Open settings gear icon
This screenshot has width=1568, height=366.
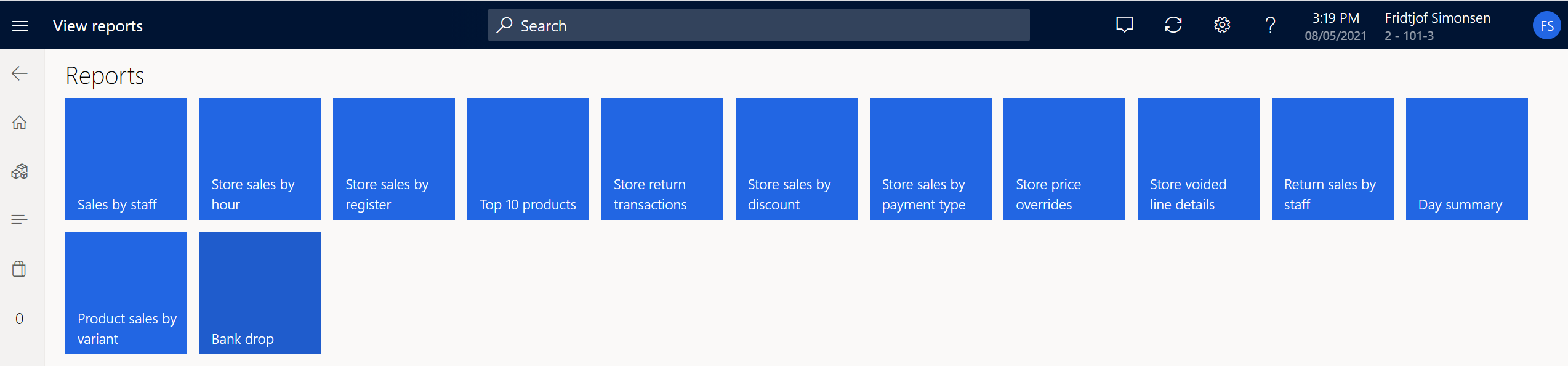click(x=1222, y=25)
